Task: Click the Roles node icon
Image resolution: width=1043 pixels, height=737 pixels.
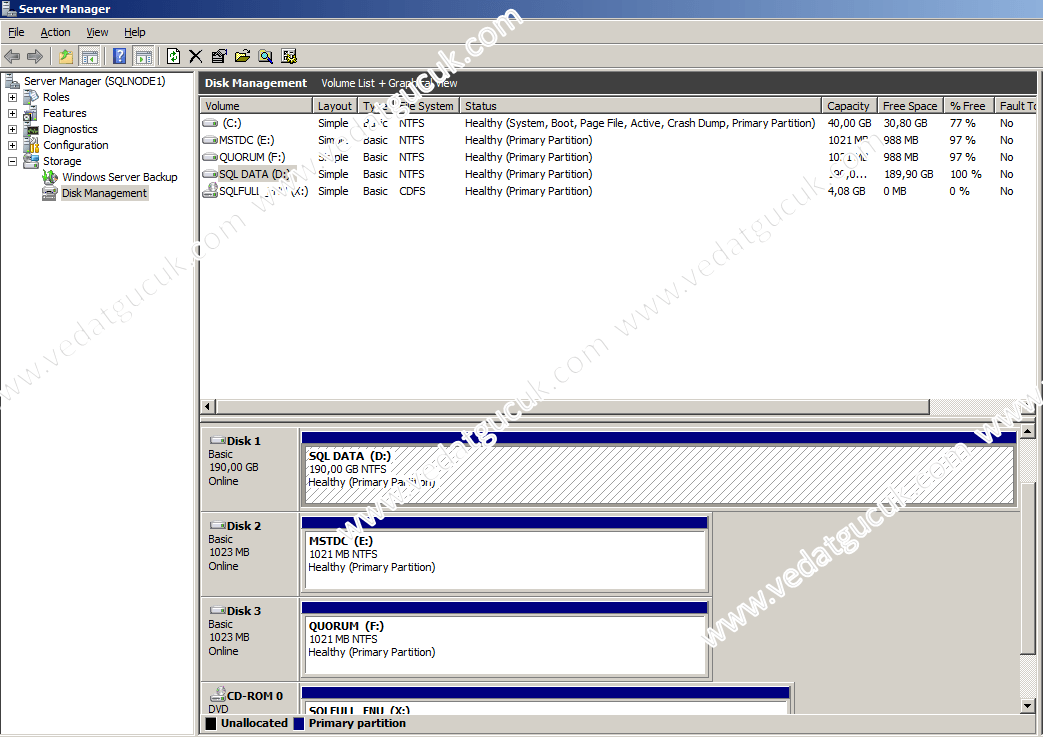Action: (x=31, y=97)
